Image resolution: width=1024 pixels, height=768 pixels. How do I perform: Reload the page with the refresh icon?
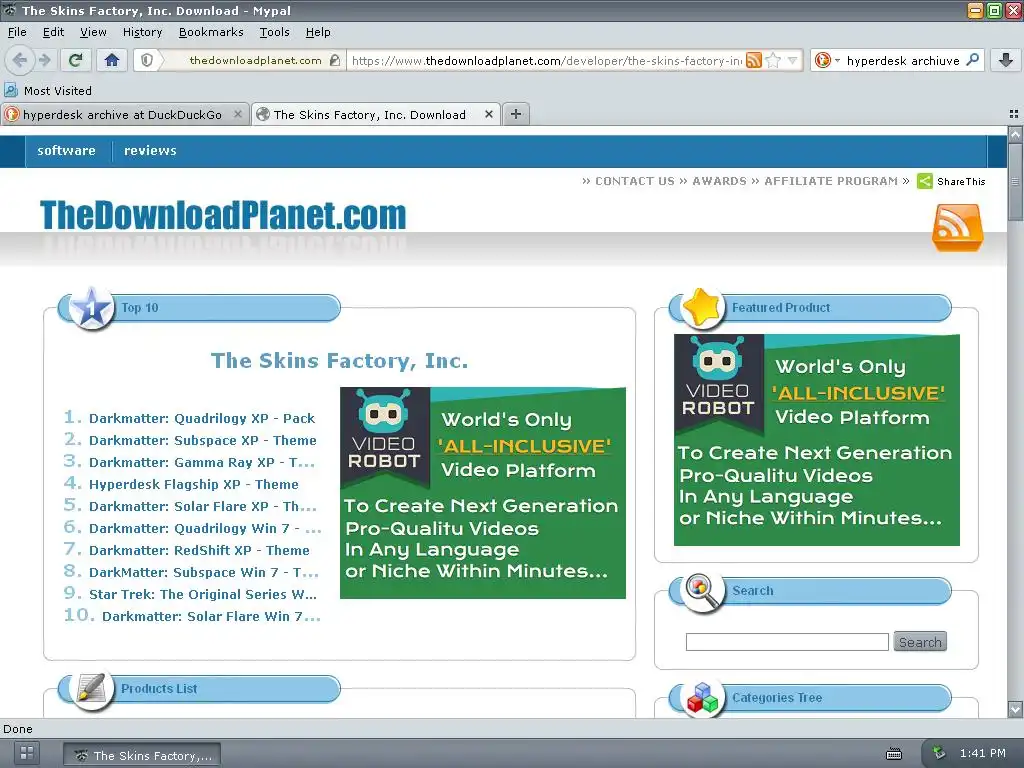75,60
